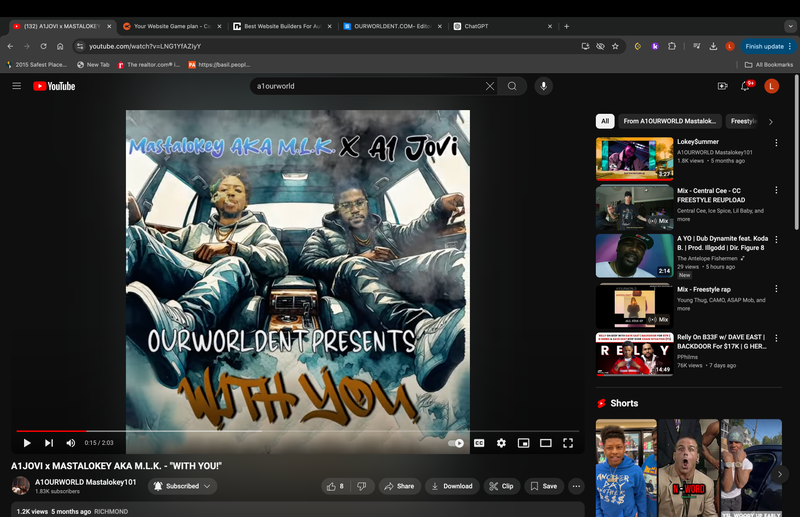800x517 pixels.
Task: Switch to Best Website Builders tab
Action: coord(282,26)
